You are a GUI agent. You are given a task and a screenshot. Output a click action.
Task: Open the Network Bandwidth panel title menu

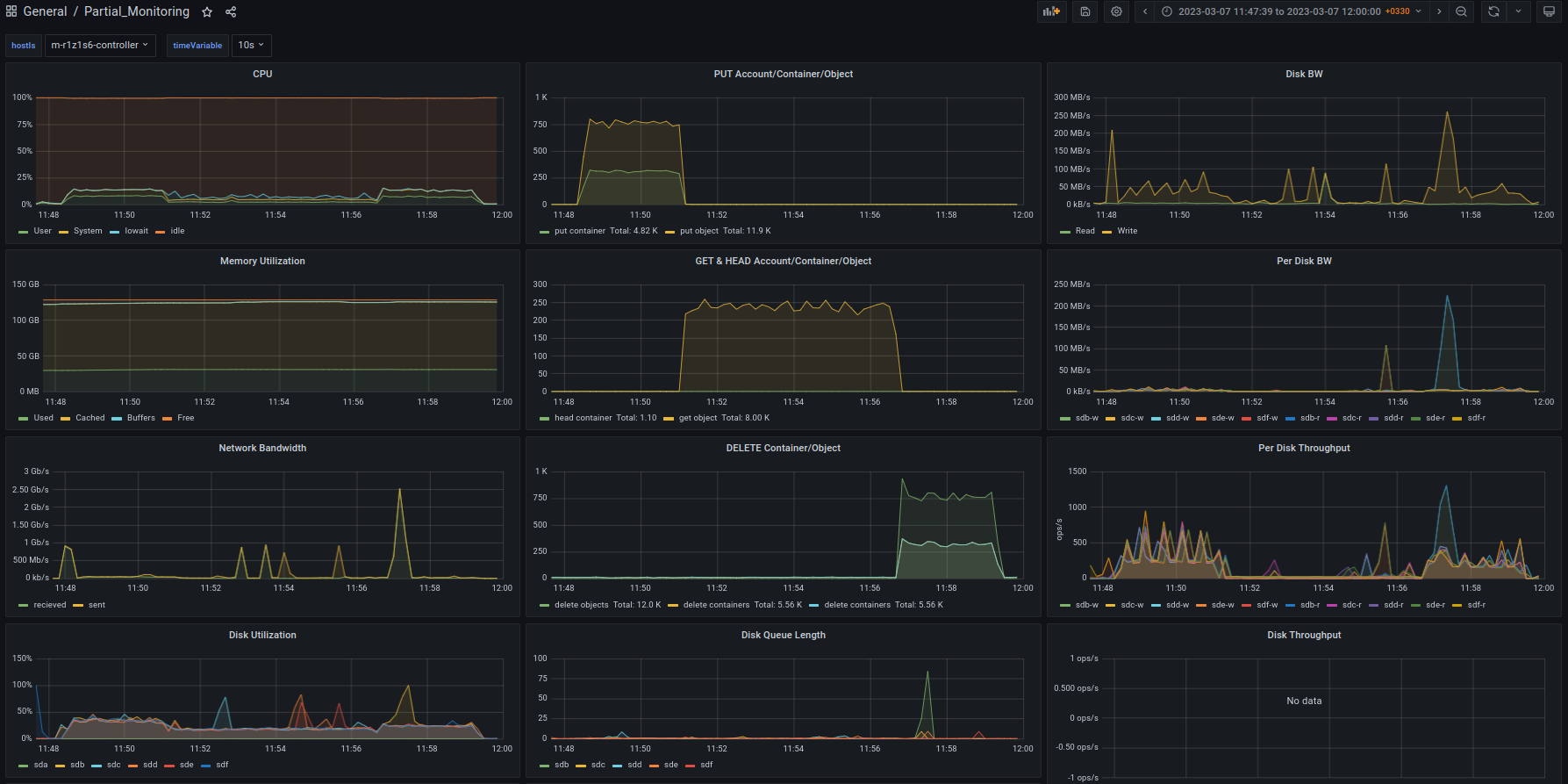pos(262,448)
